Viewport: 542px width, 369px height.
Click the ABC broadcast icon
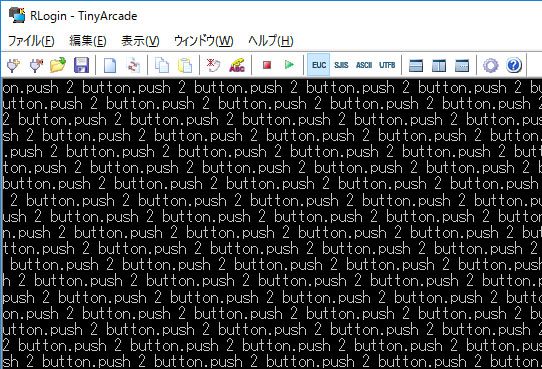pyautogui.click(x=237, y=65)
